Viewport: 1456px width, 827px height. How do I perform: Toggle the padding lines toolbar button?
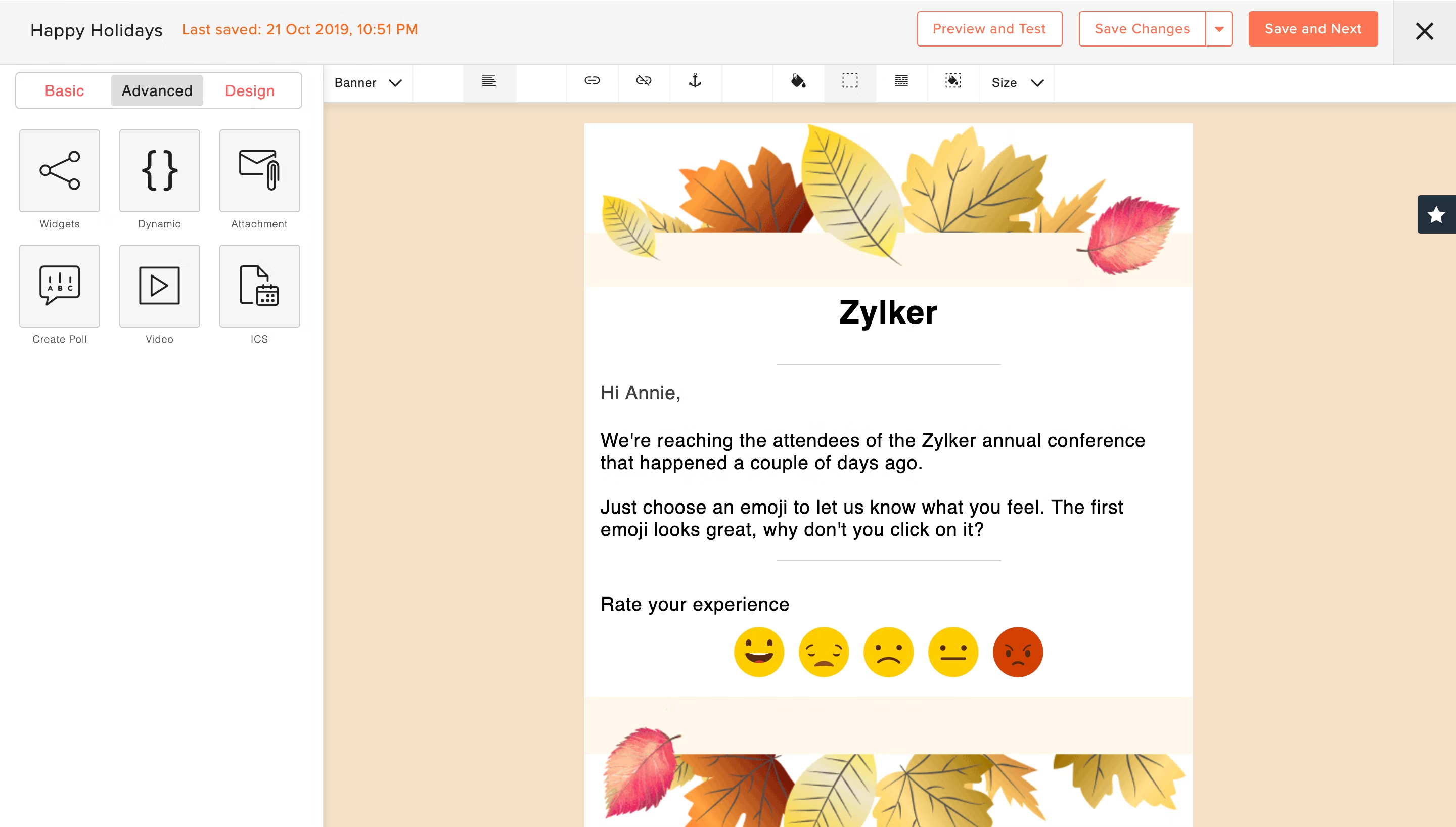tap(901, 81)
